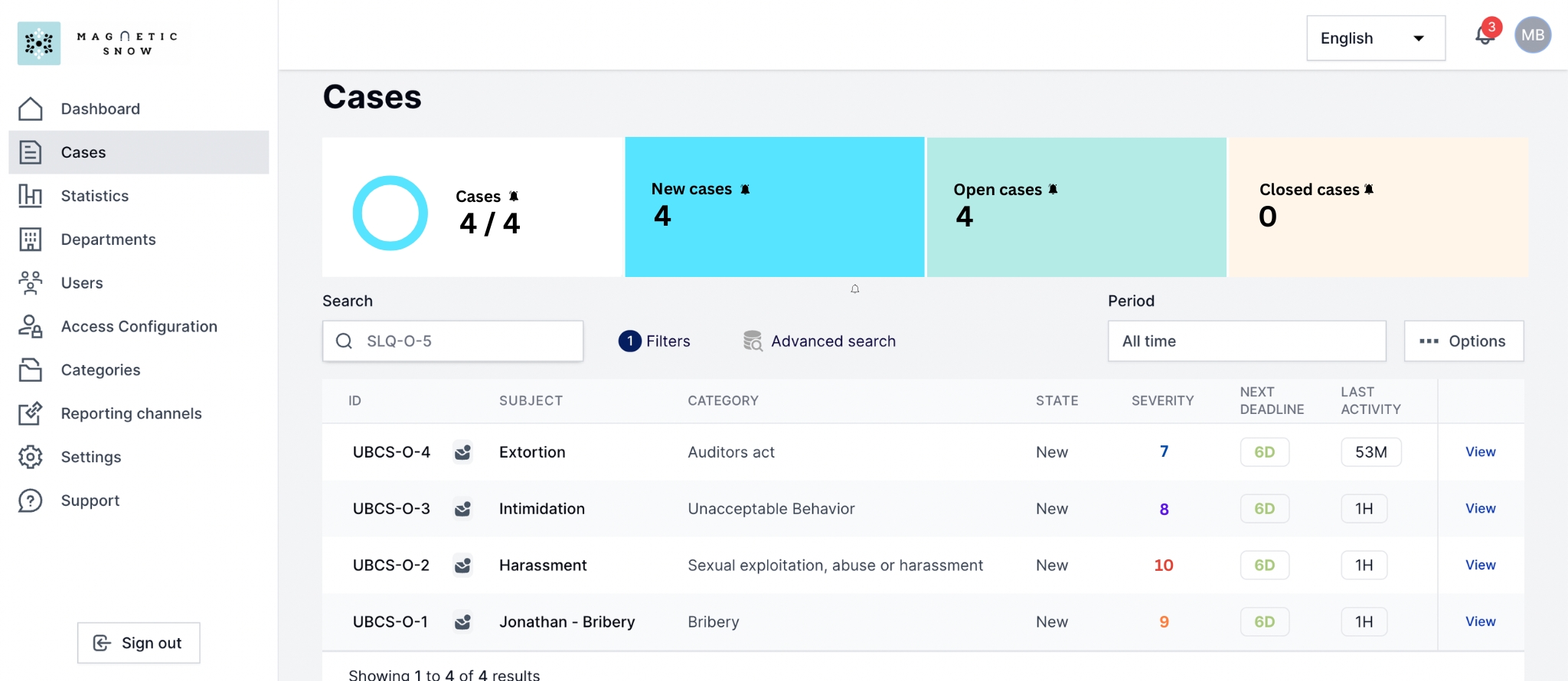This screenshot has width=1568, height=681.
Task: Click the pin icon next to Closed cases
Action: pyautogui.click(x=1369, y=189)
